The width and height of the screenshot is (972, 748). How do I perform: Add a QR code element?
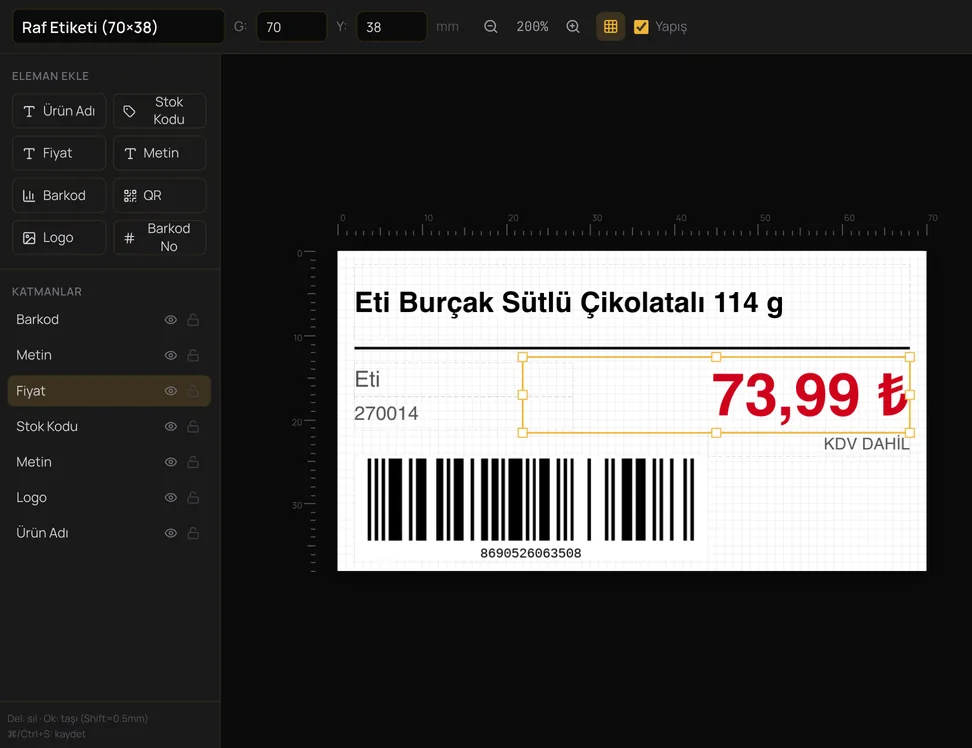[159, 195]
